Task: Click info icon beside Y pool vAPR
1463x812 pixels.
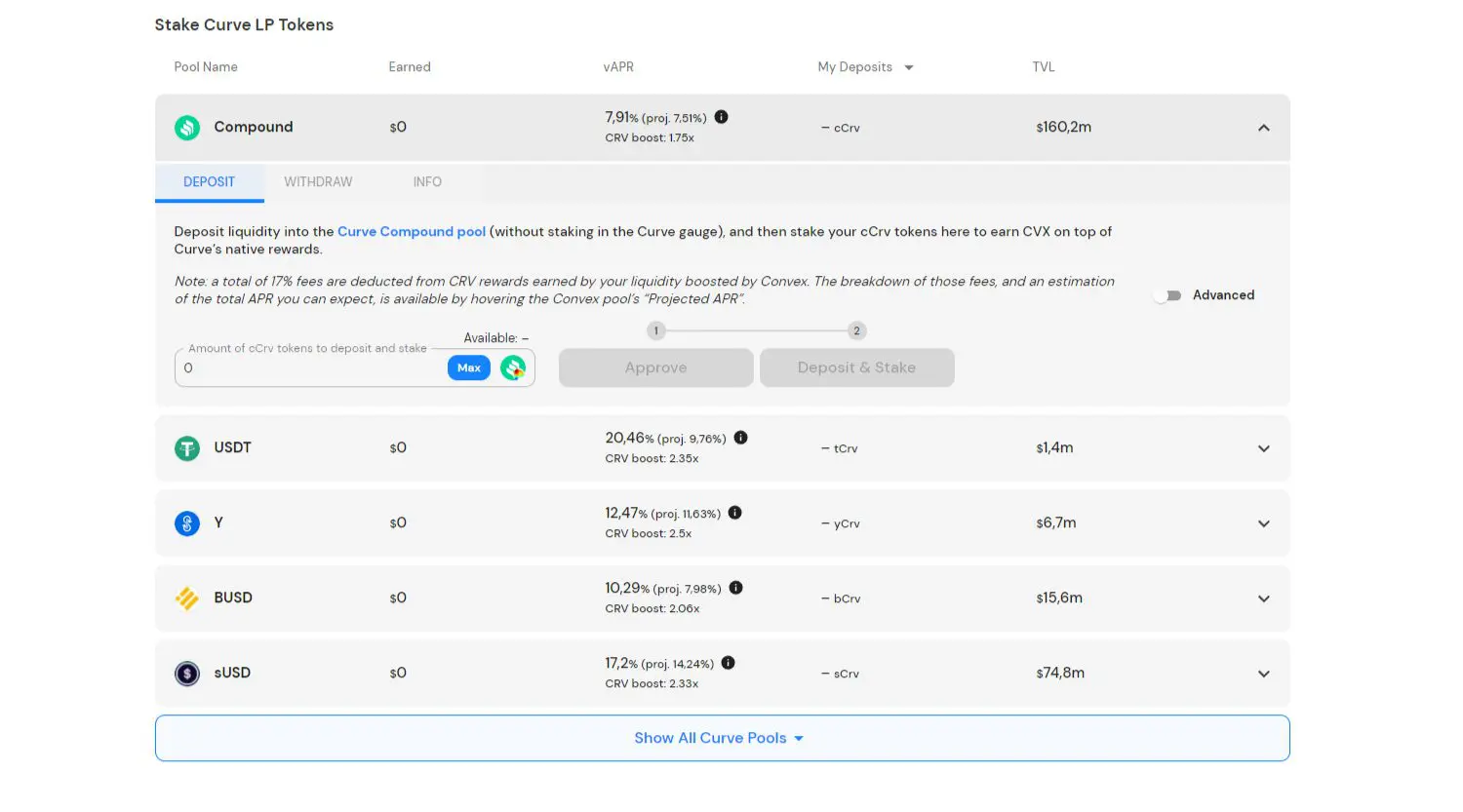Action: tap(735, 513)
